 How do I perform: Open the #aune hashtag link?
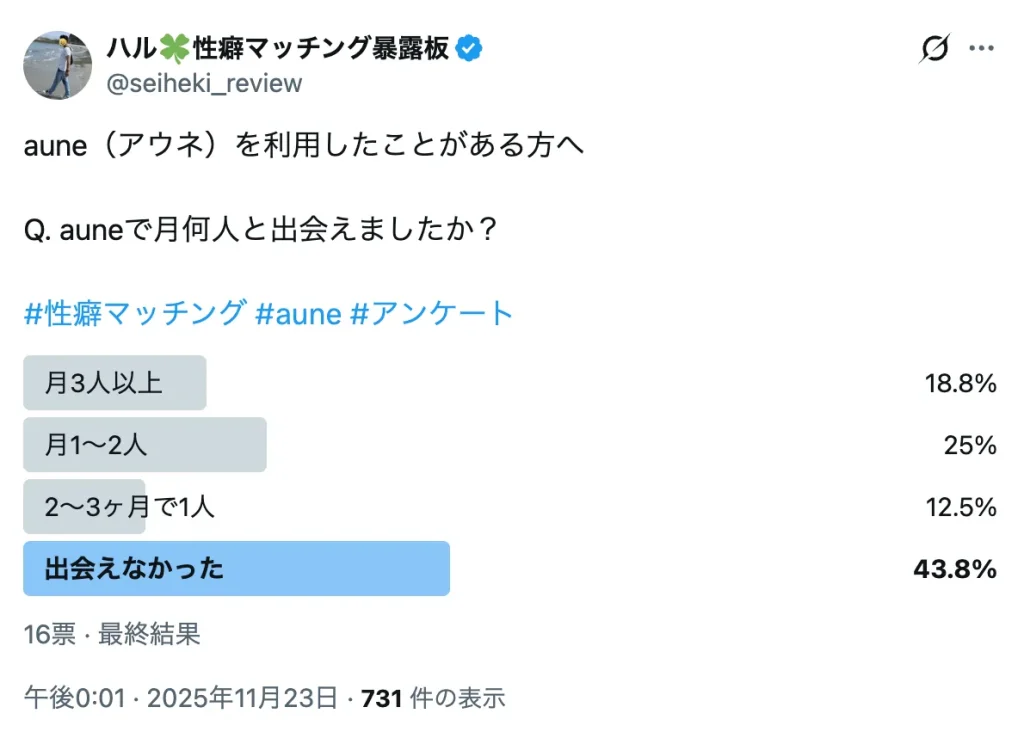[298, 313]
